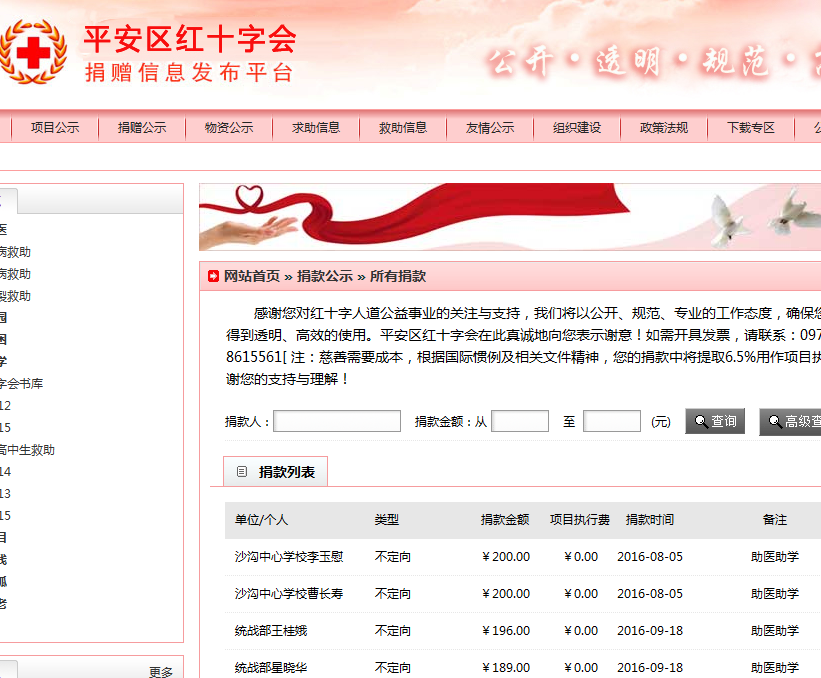The image size is (821, 678).
Task: Click the list icon on 捐款列表 tab
Action: [242, 472]
